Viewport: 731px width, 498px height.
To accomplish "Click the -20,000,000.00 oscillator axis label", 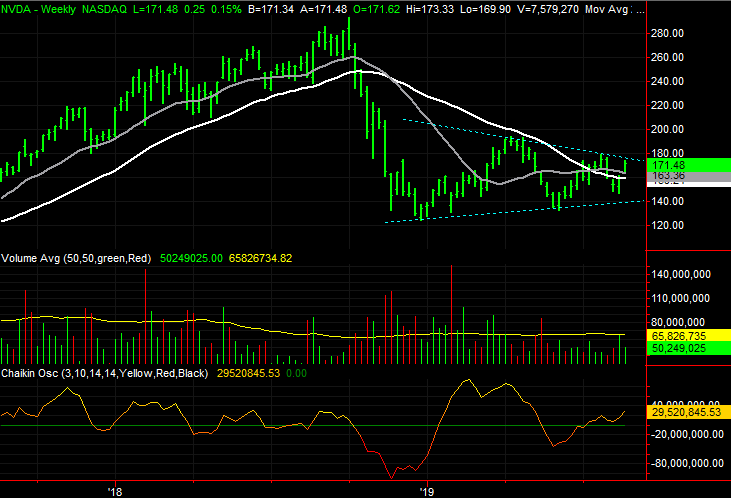I will [x=687, y=434].
